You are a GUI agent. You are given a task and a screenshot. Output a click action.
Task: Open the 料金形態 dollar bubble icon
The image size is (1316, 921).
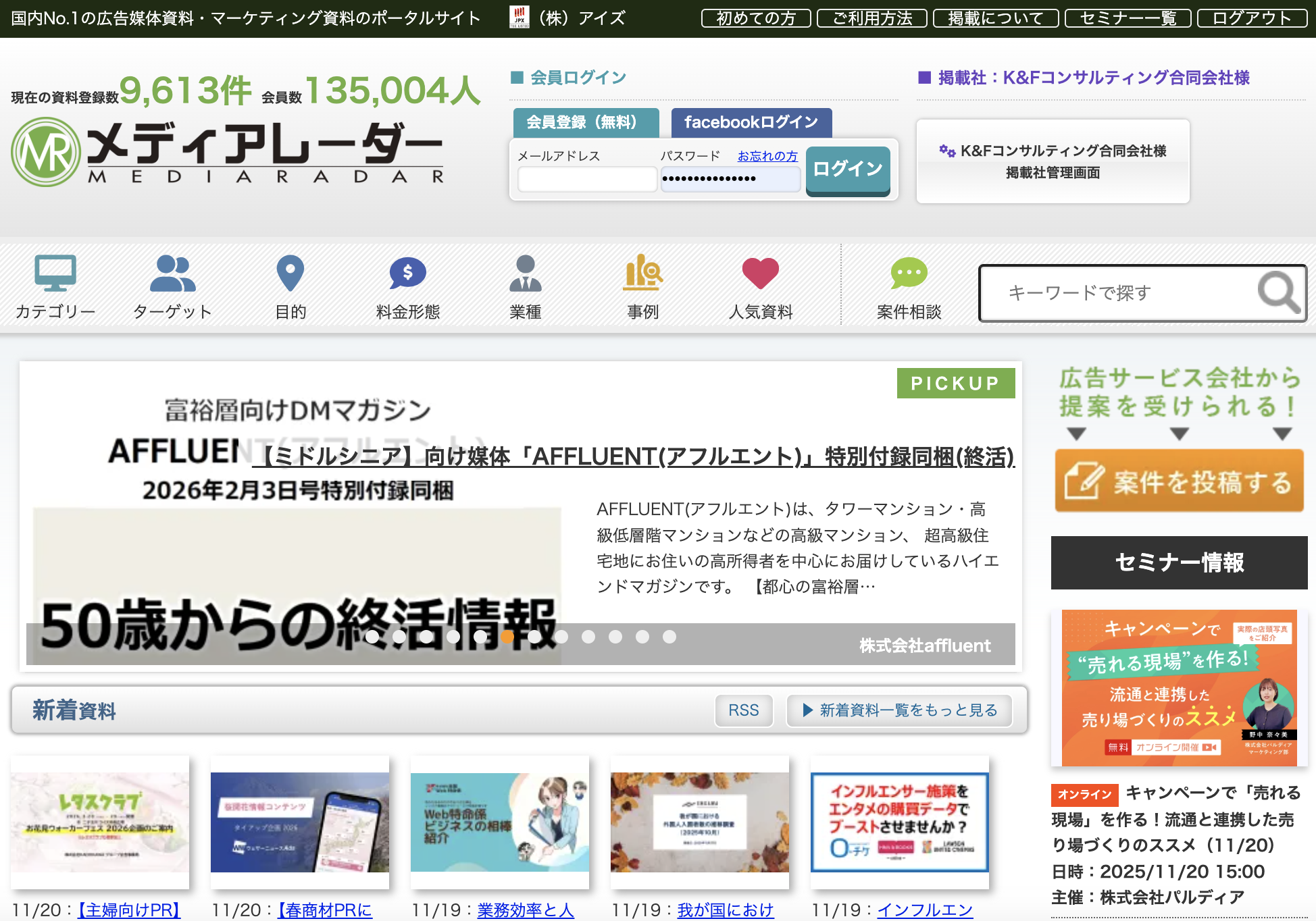(x=407, y=273)
